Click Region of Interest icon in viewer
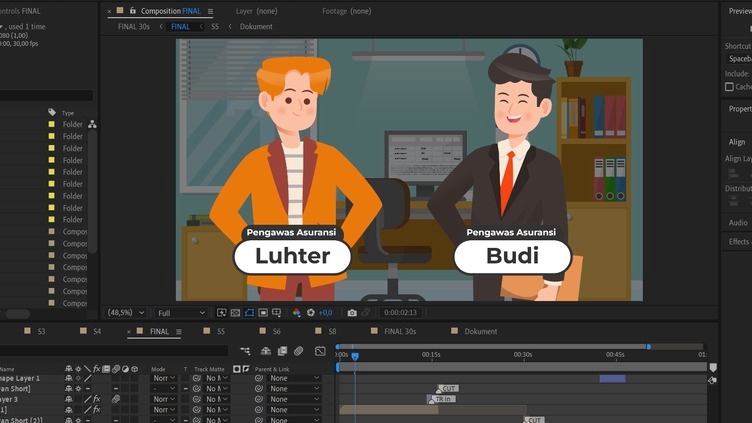752x423 pixels. point(263,313)
